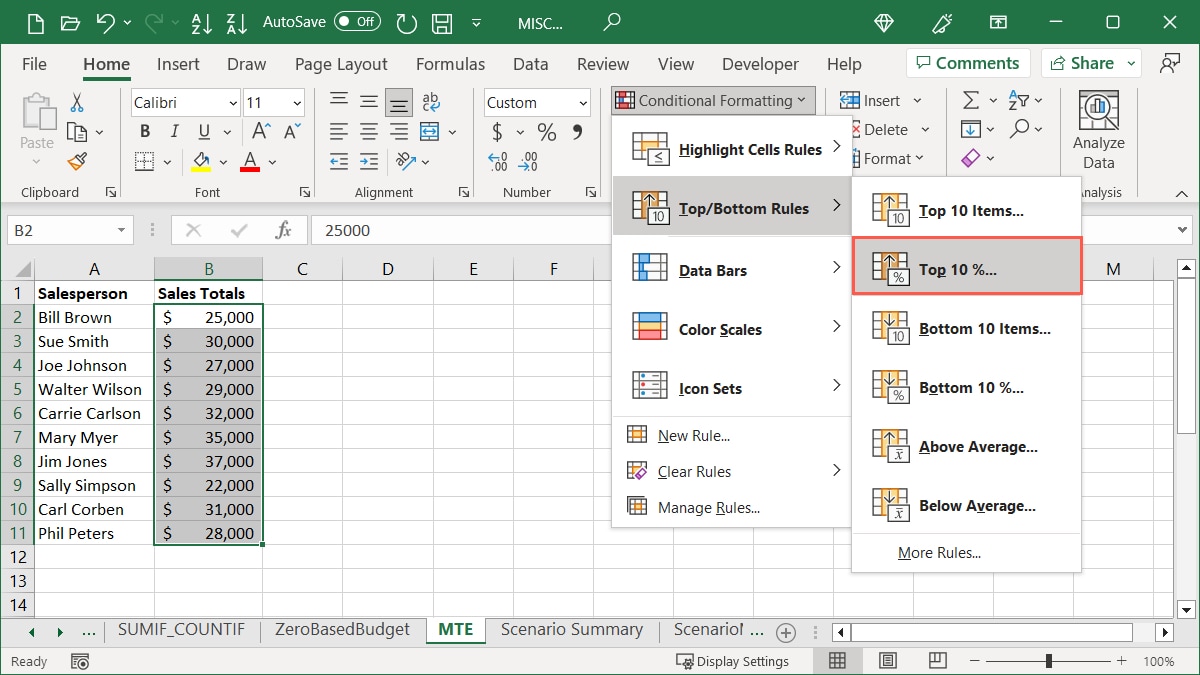Open the Analyze Data tool

(x=1098, y=130)
